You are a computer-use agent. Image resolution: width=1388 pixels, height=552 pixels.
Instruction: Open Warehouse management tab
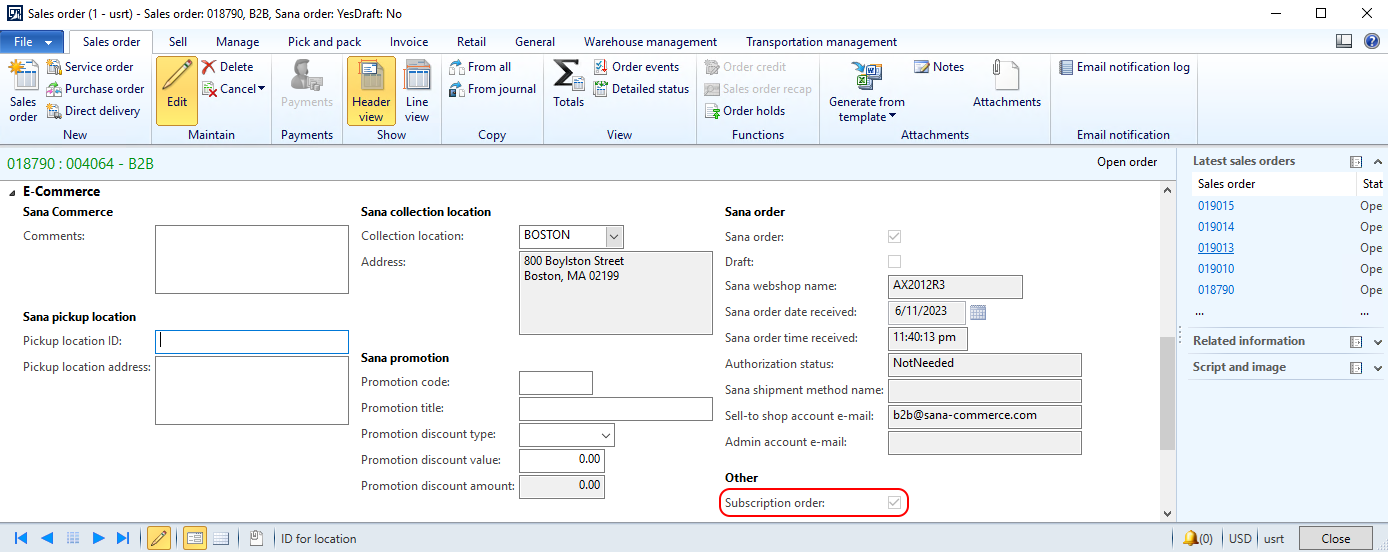pyautogui.click(x=650, y=42)
